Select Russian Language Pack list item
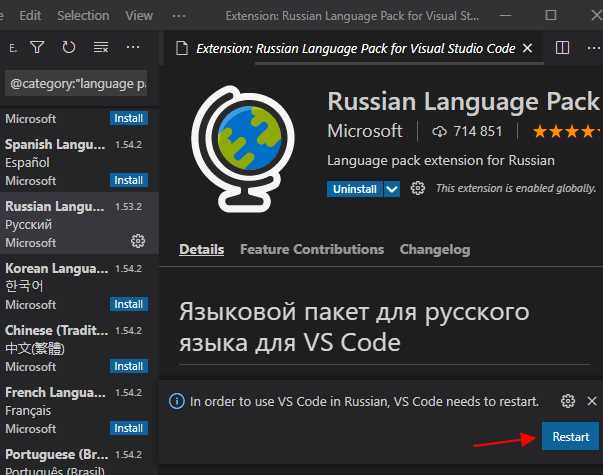This screenshot has width=603, height=475. [79, 223]
